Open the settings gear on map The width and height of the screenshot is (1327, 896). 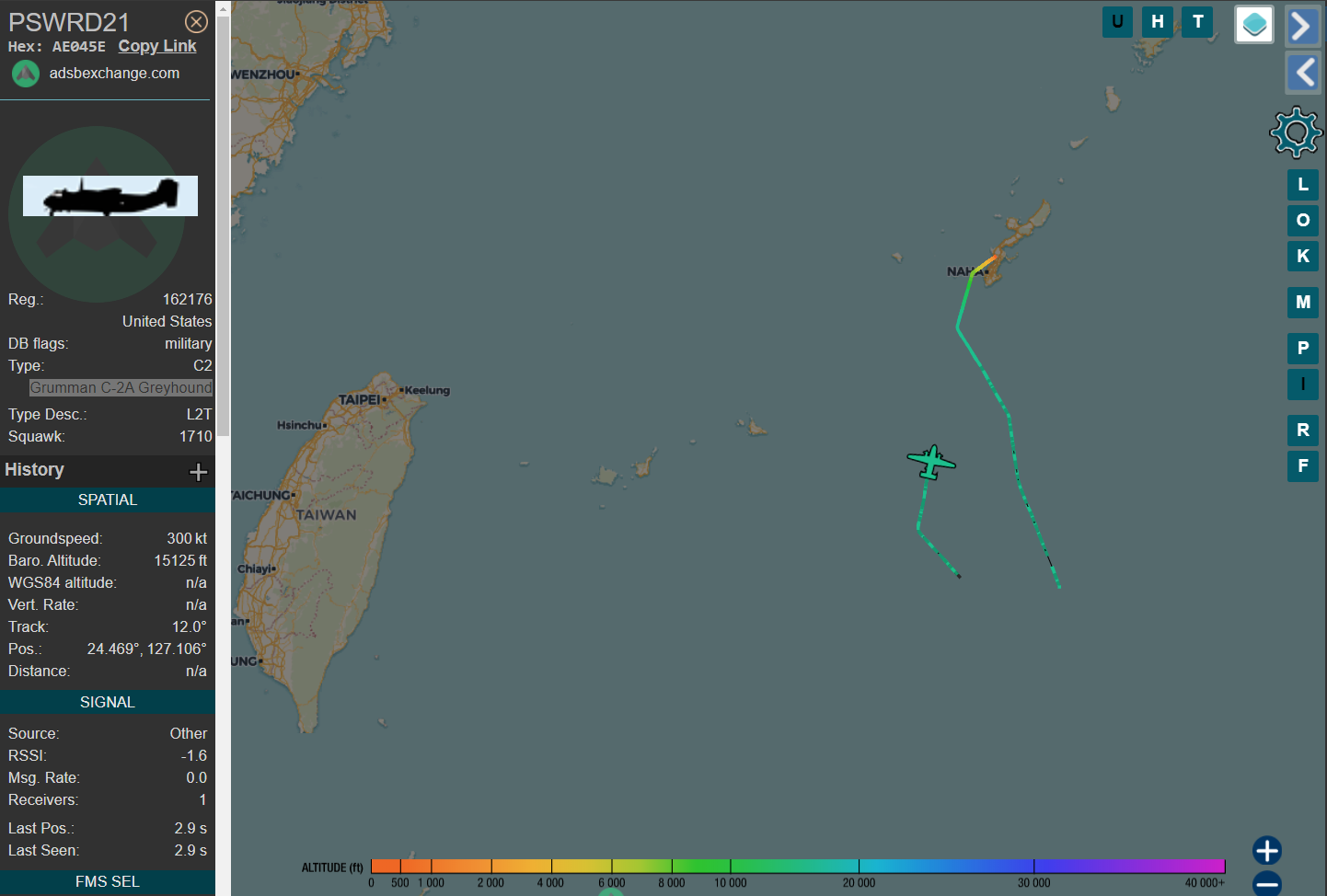1297,132
